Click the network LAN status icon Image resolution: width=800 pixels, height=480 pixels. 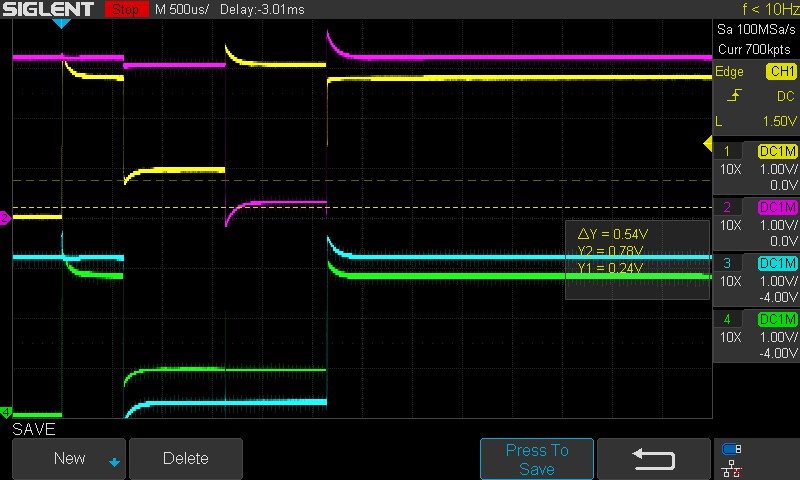point(731,467)
